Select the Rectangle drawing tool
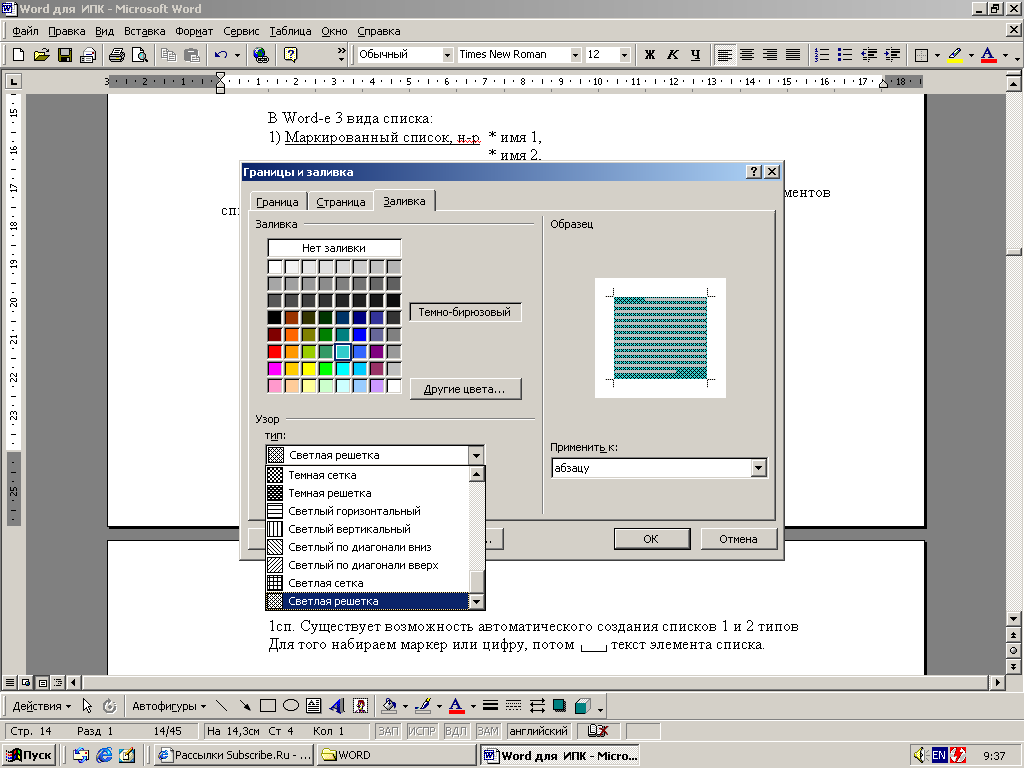1024x768 pixels. pos(268,705)
